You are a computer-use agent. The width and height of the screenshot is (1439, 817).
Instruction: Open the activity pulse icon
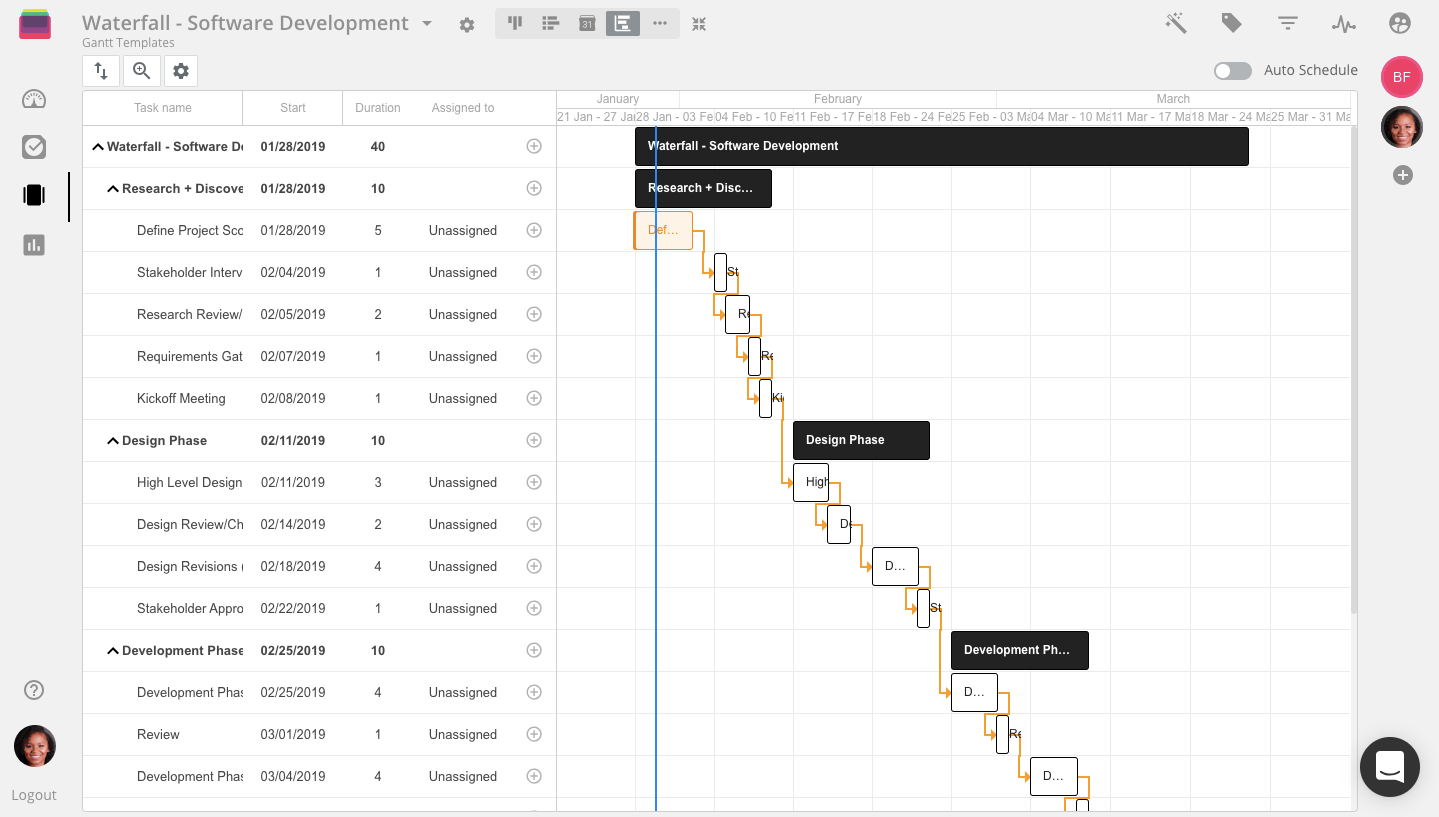pyautogui.click(x=1343, y=24)
